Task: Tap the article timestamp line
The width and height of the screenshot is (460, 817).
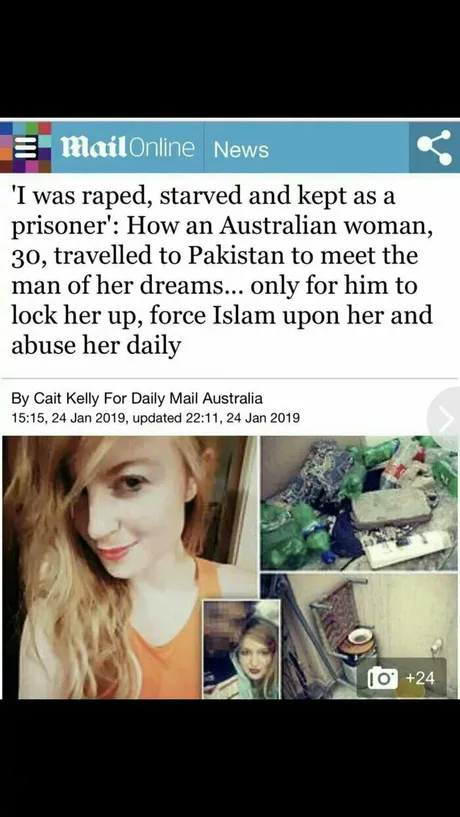Action: [x=155, y=418]
